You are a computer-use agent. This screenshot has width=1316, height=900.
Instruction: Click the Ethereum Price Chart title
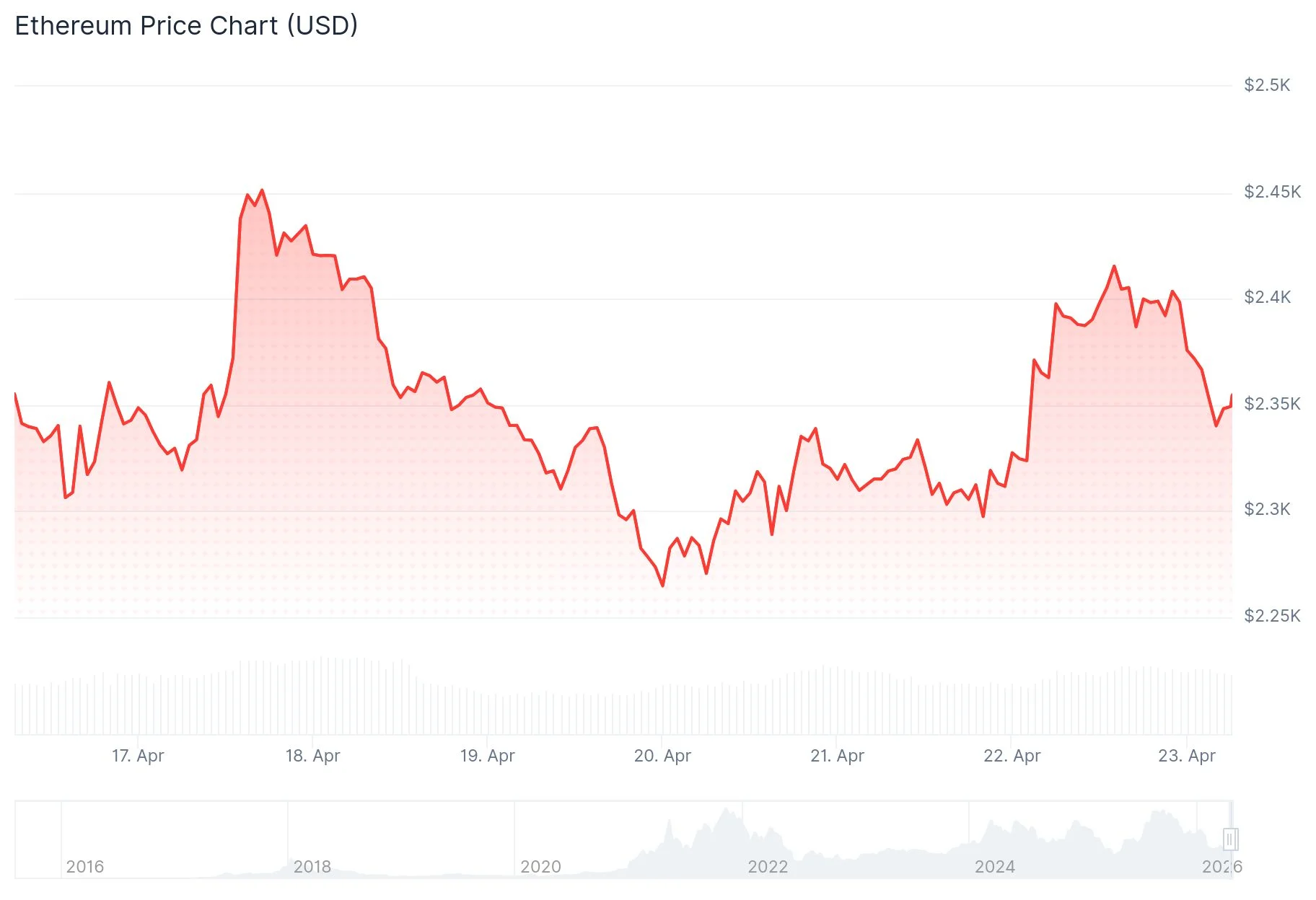tap(186, 26)
